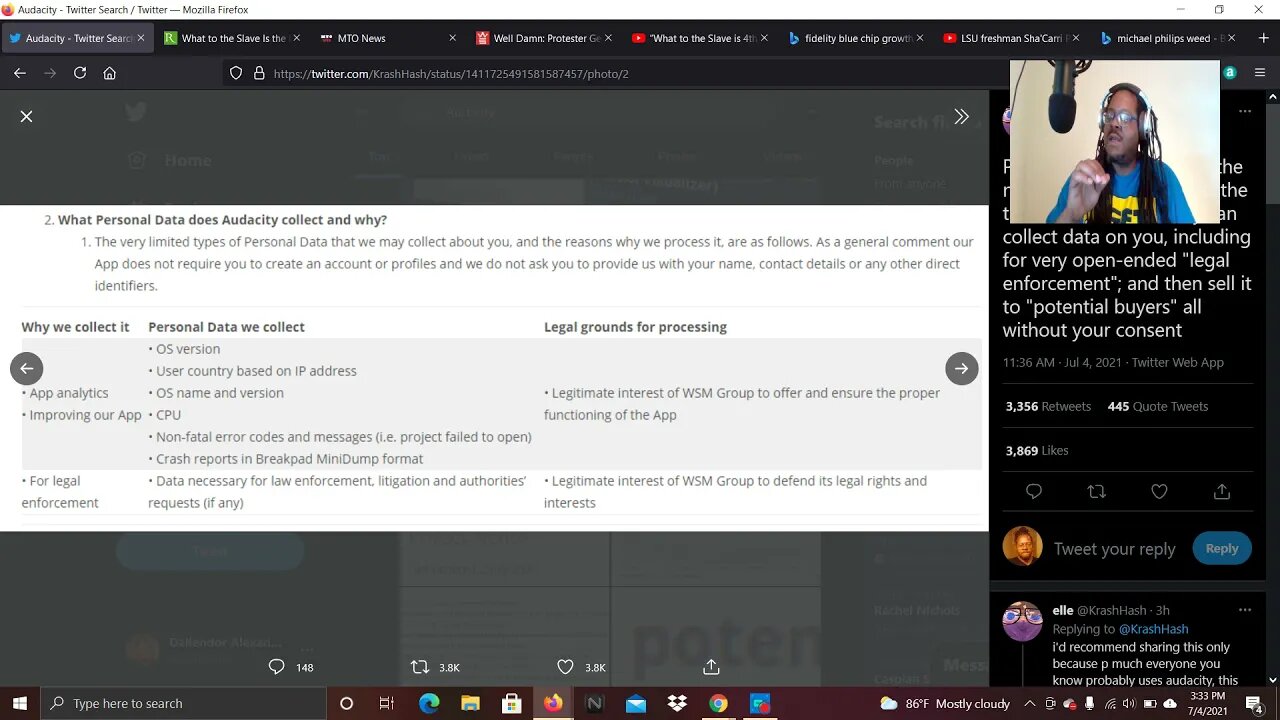Open File Explorer from the taskbar
The width and height of the screenshot is (1280, 720).
(x=470, y=703)
